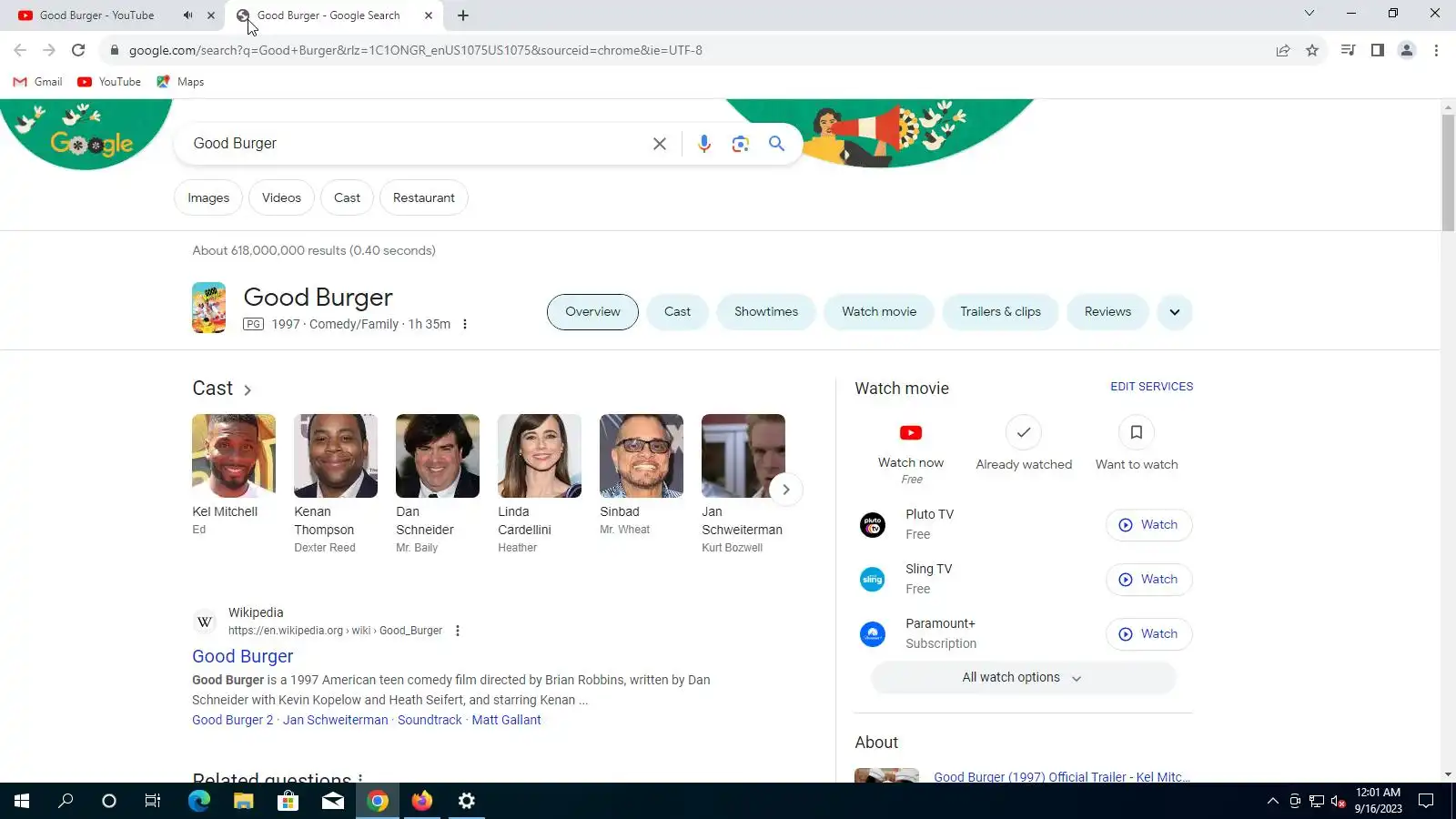Mark movie as Already watched
1456x819 pixels.
tap(1024, 433)
